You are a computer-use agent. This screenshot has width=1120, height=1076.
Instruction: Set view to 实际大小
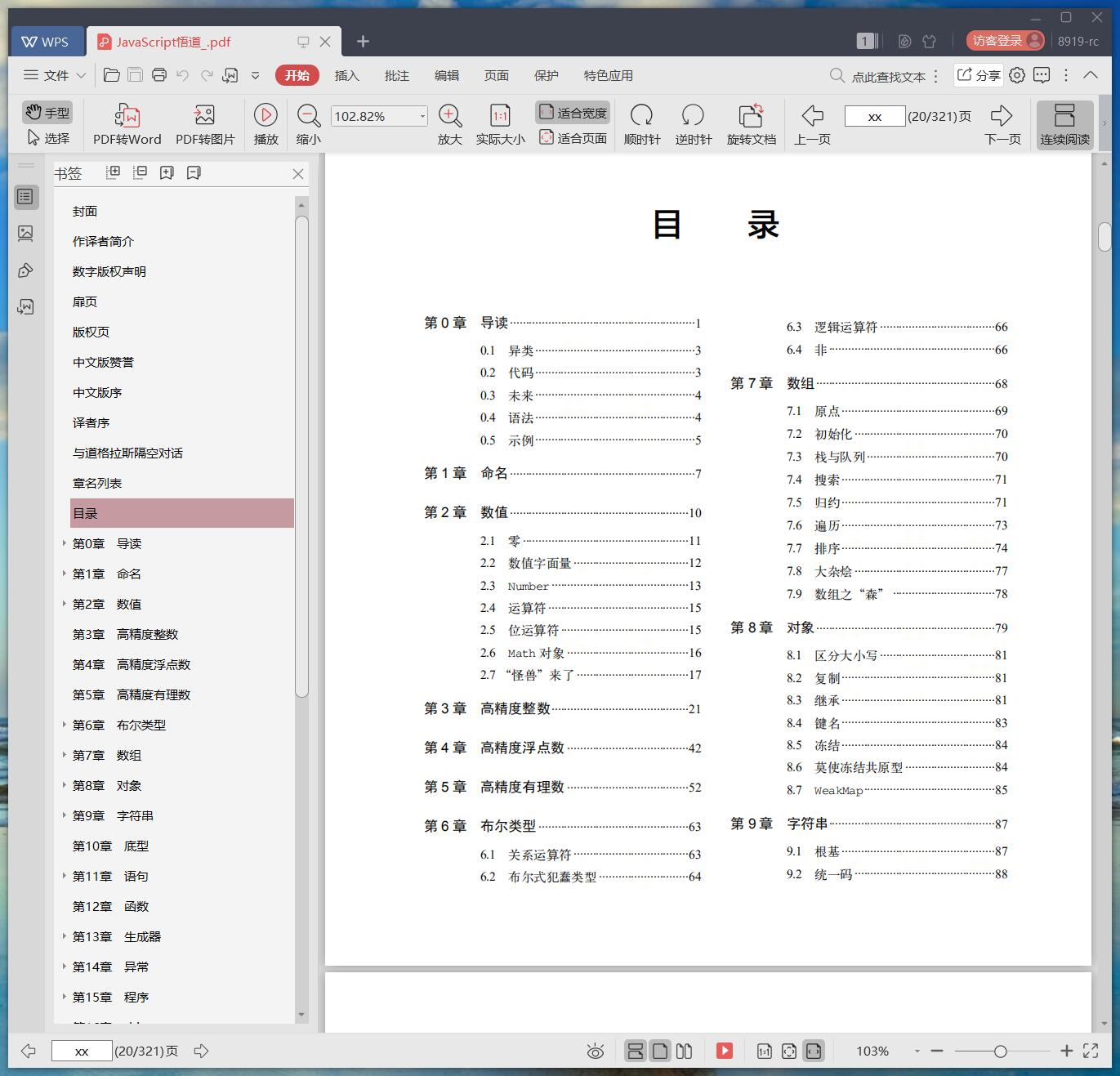tap(500, 124)
